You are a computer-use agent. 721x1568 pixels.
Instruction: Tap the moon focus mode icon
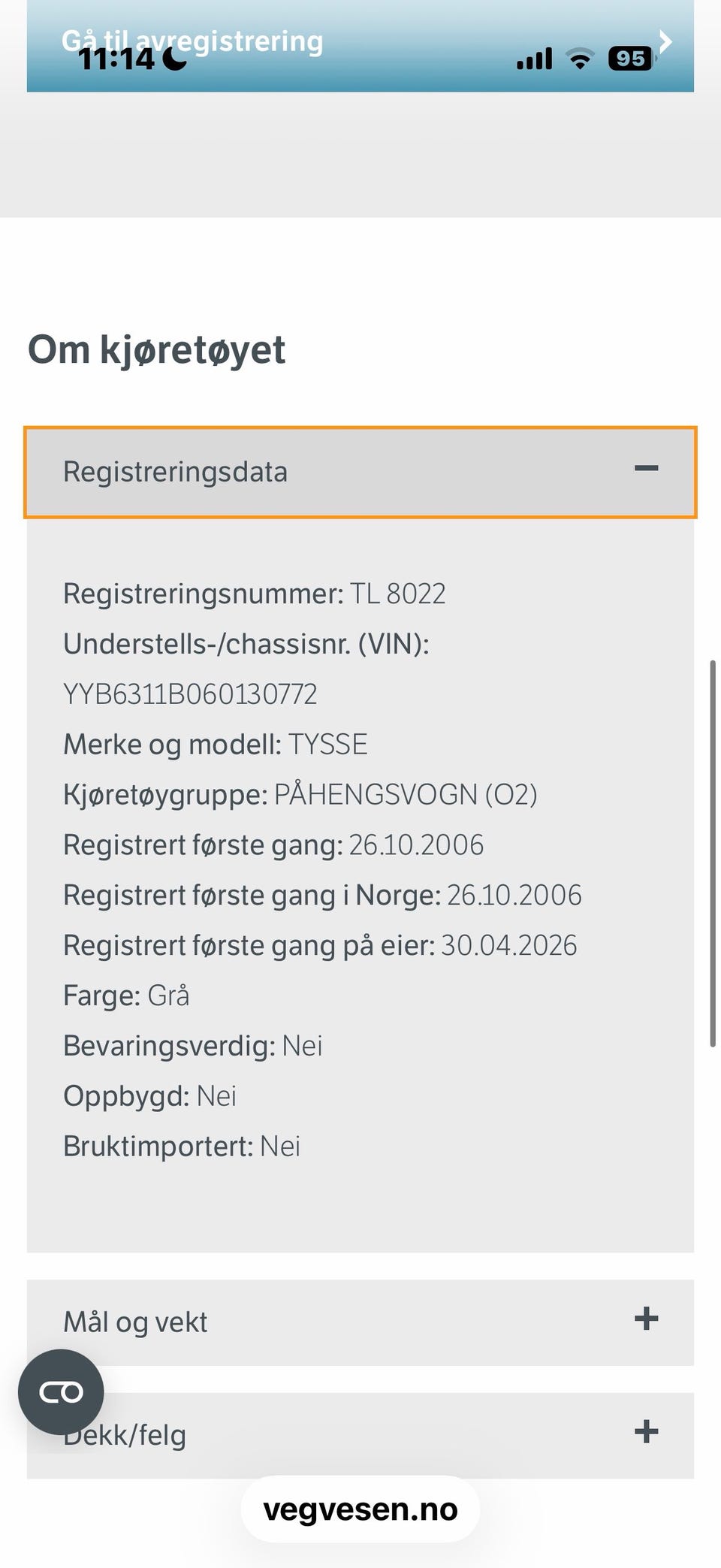174,59
